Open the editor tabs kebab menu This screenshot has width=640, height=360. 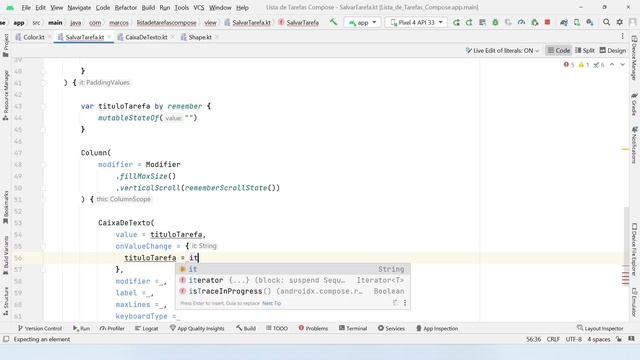point(622,36)
